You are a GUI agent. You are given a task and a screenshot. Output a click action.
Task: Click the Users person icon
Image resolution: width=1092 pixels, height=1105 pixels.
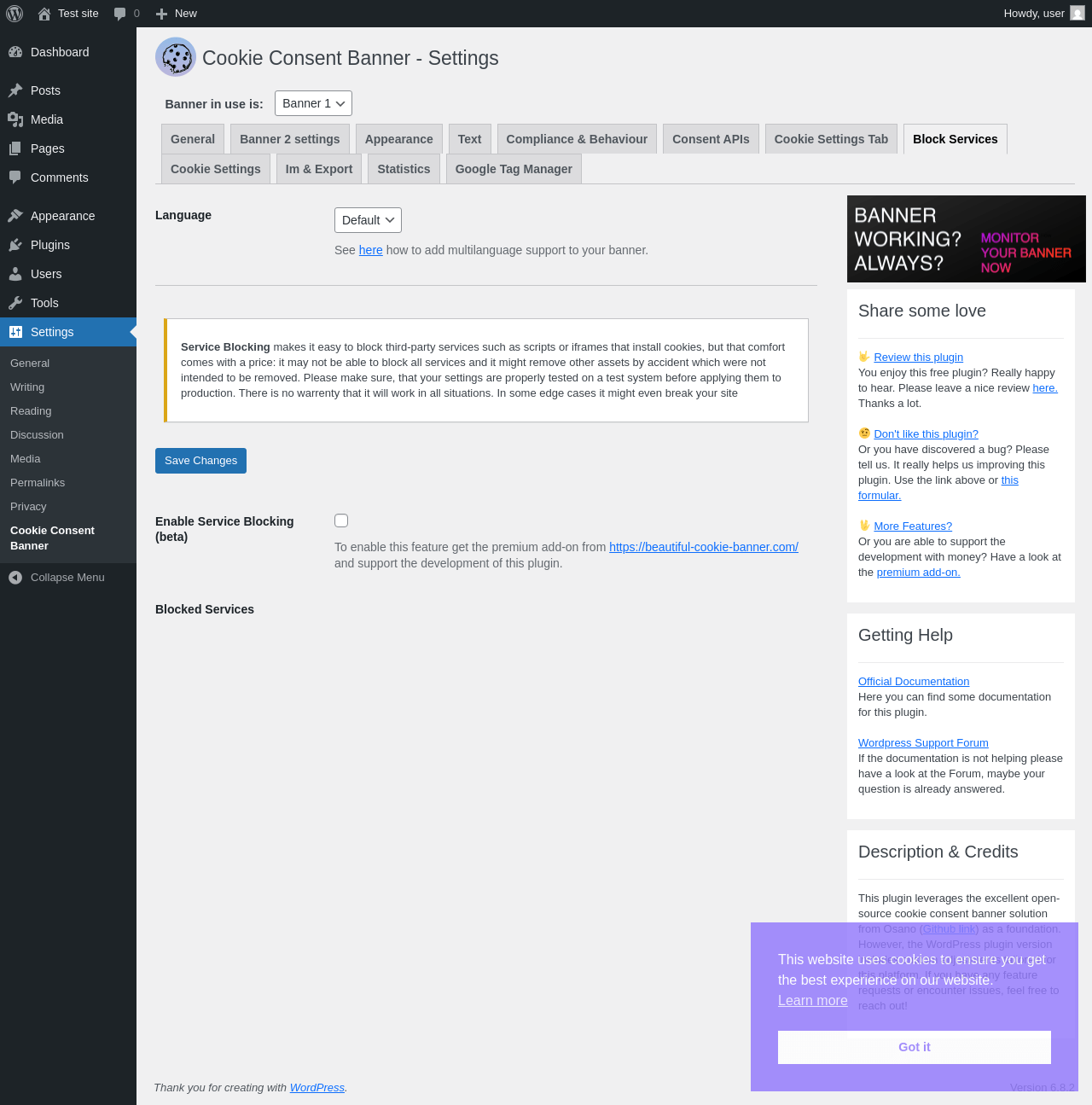(x=15, y=274)
